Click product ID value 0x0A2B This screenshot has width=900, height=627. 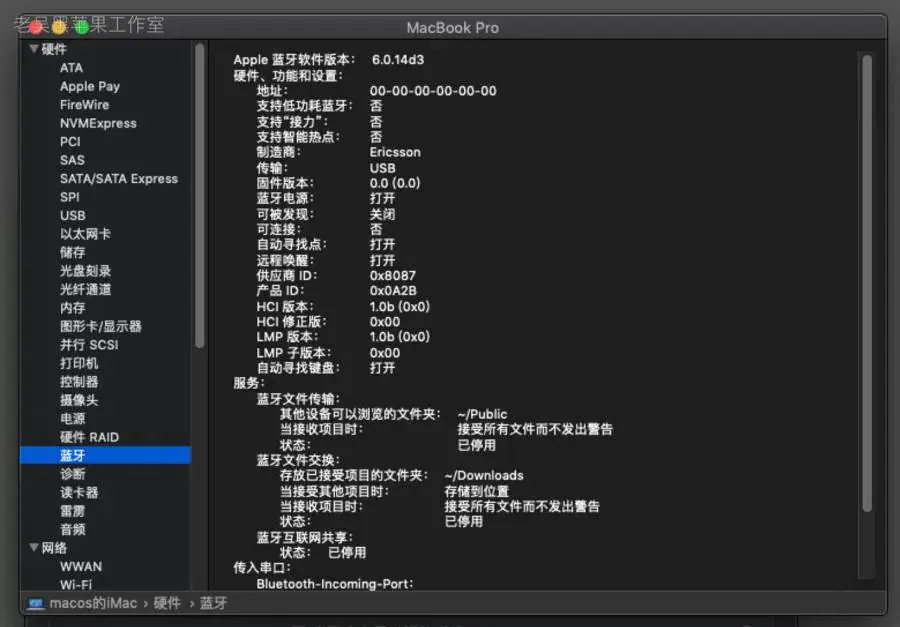pos(393,291)
